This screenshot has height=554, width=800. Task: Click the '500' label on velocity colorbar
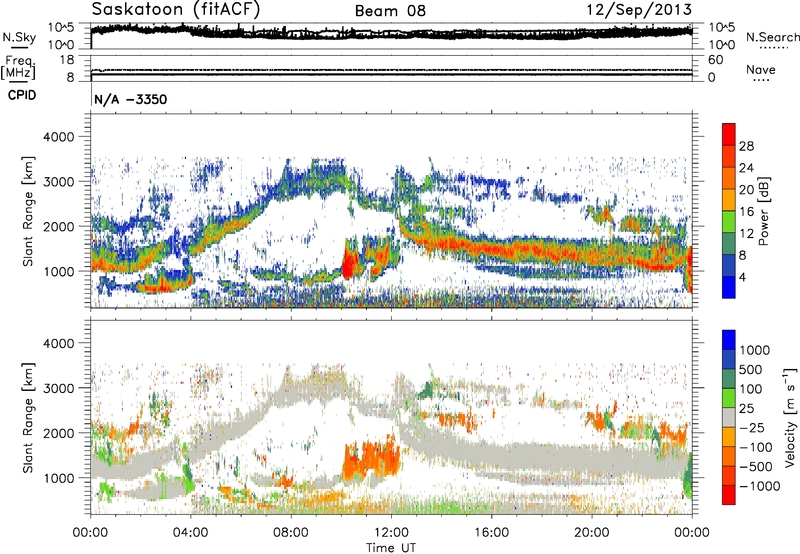(753, 369)
